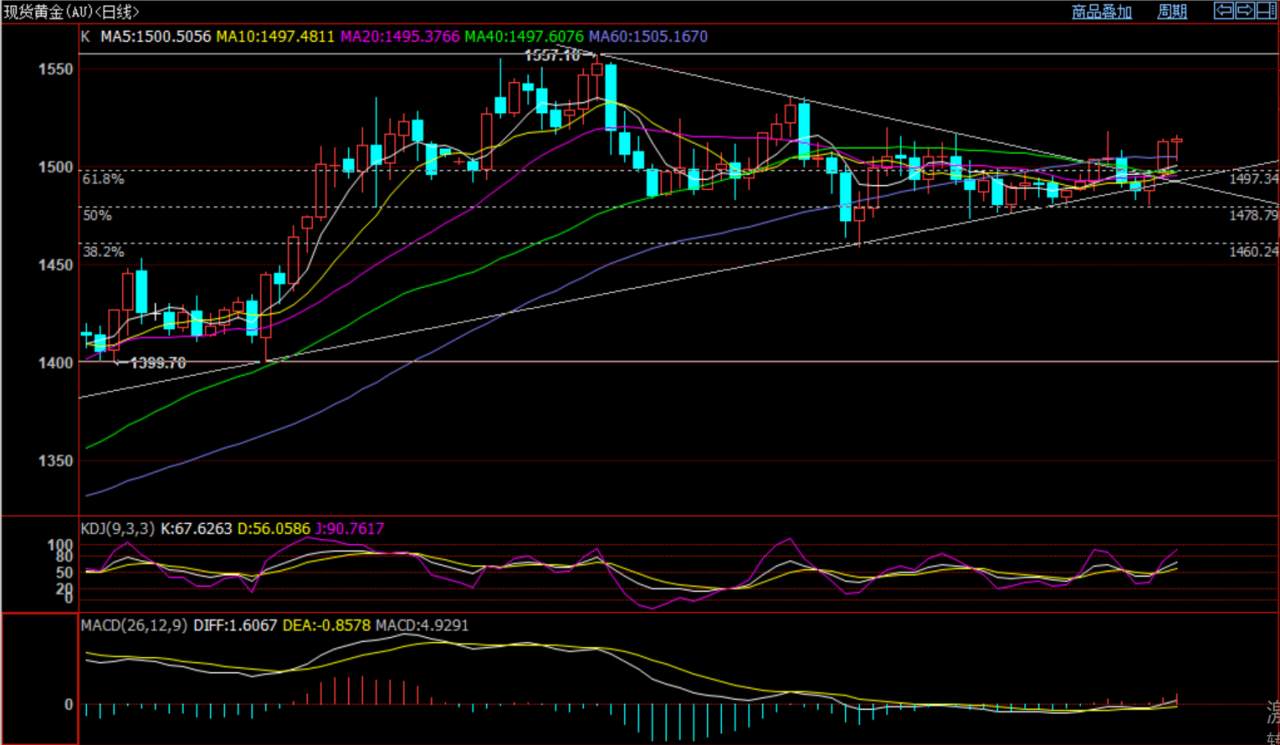
Task: Open the 周期 period link
Action: pos(1172,12)
